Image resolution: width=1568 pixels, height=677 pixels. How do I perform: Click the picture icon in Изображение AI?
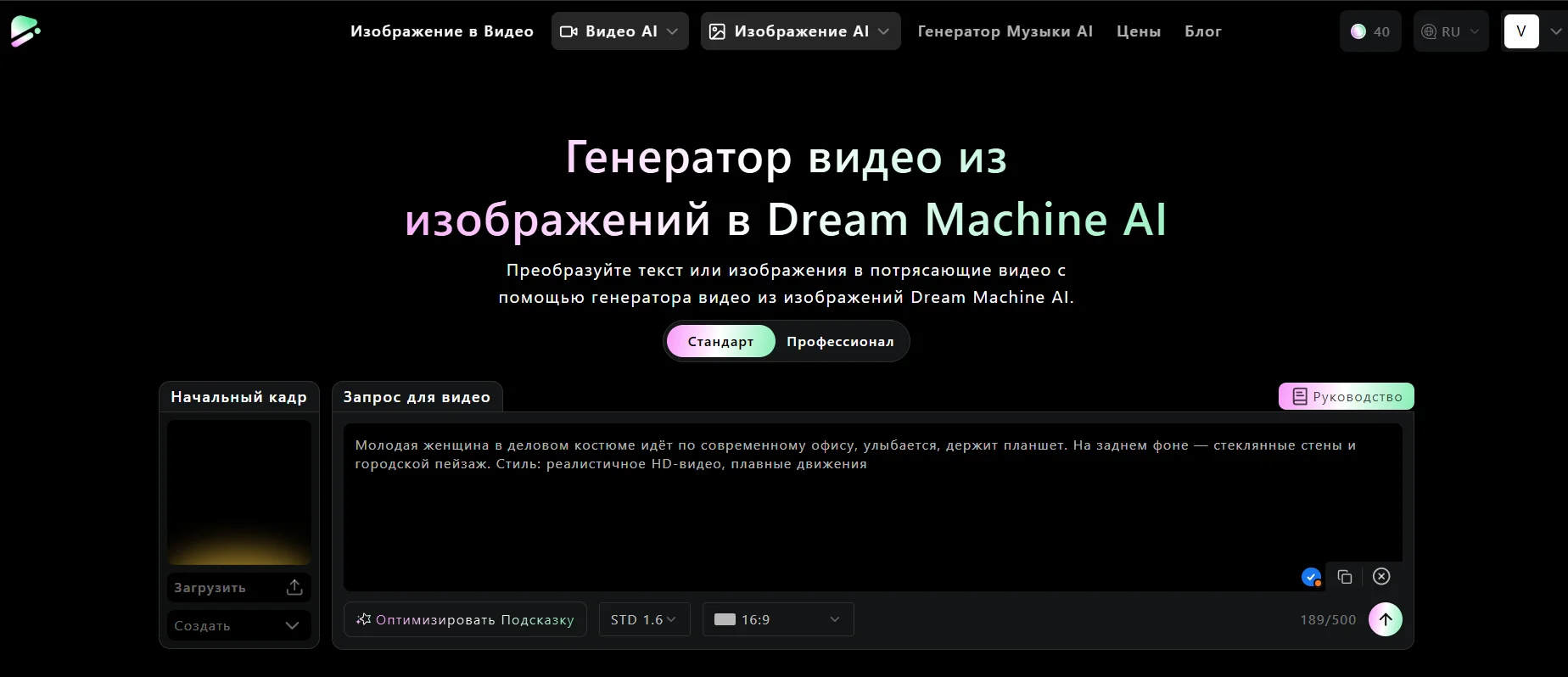pyautogui.click(x=717, y=31)
